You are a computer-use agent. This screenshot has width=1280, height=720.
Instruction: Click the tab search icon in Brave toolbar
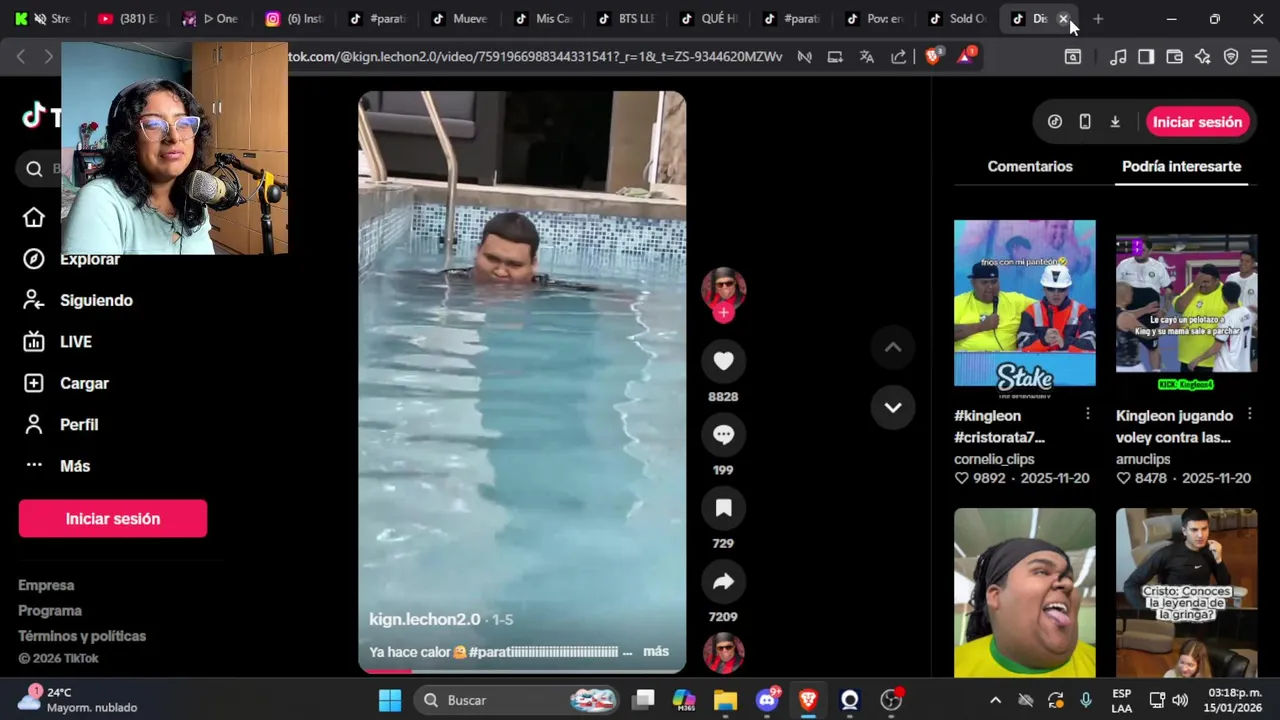[1072, 57]
